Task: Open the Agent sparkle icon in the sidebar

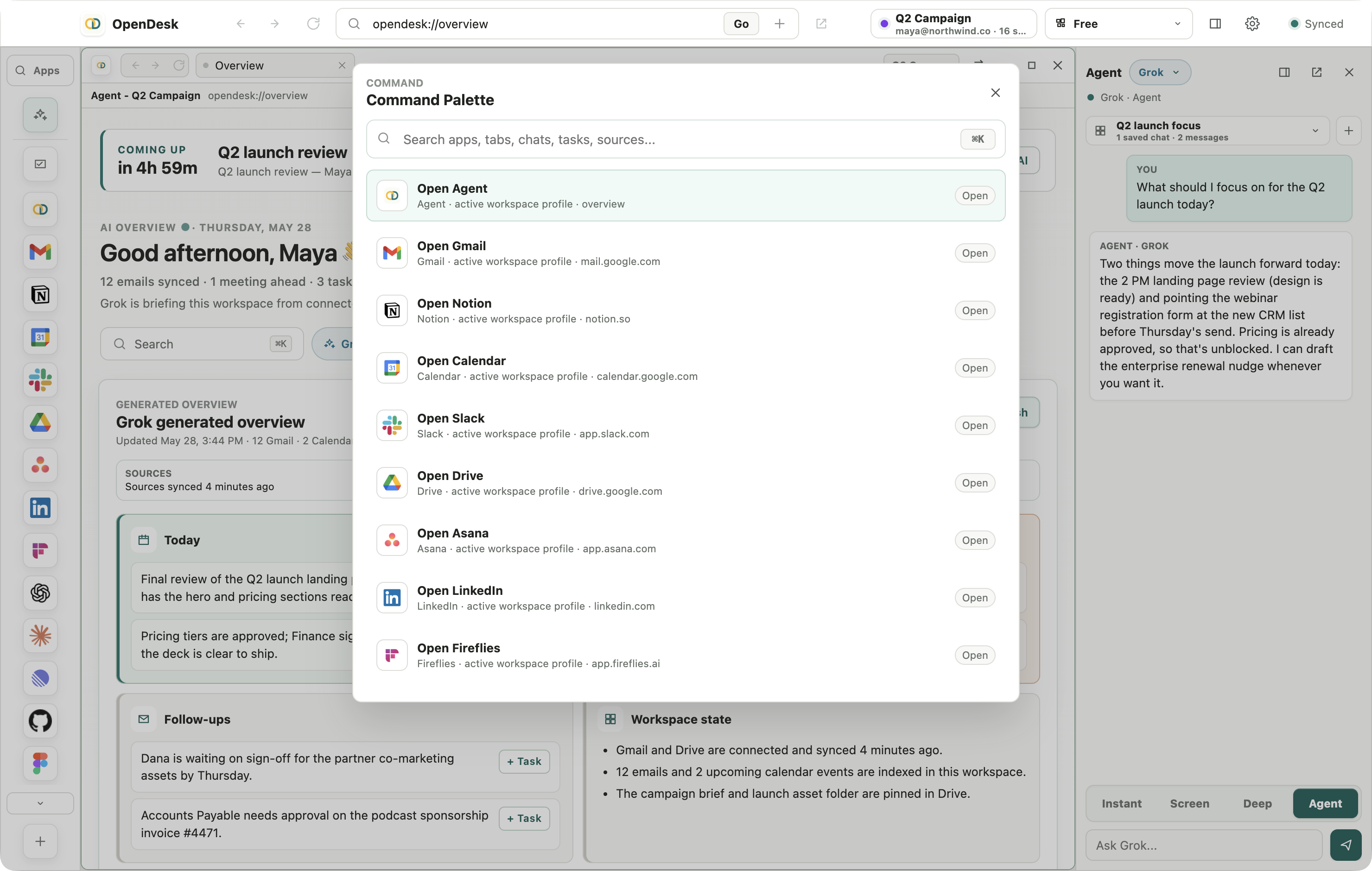Action: [40, 114]
